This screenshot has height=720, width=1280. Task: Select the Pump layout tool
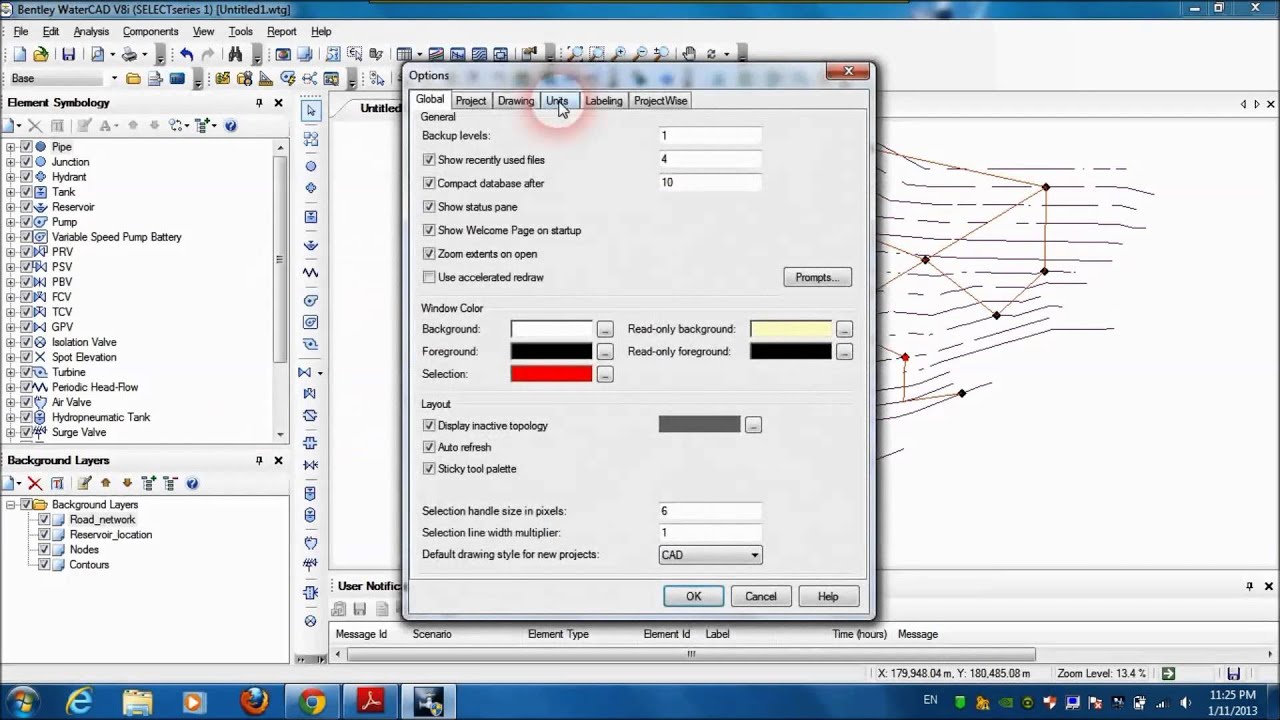pos(311,301)
